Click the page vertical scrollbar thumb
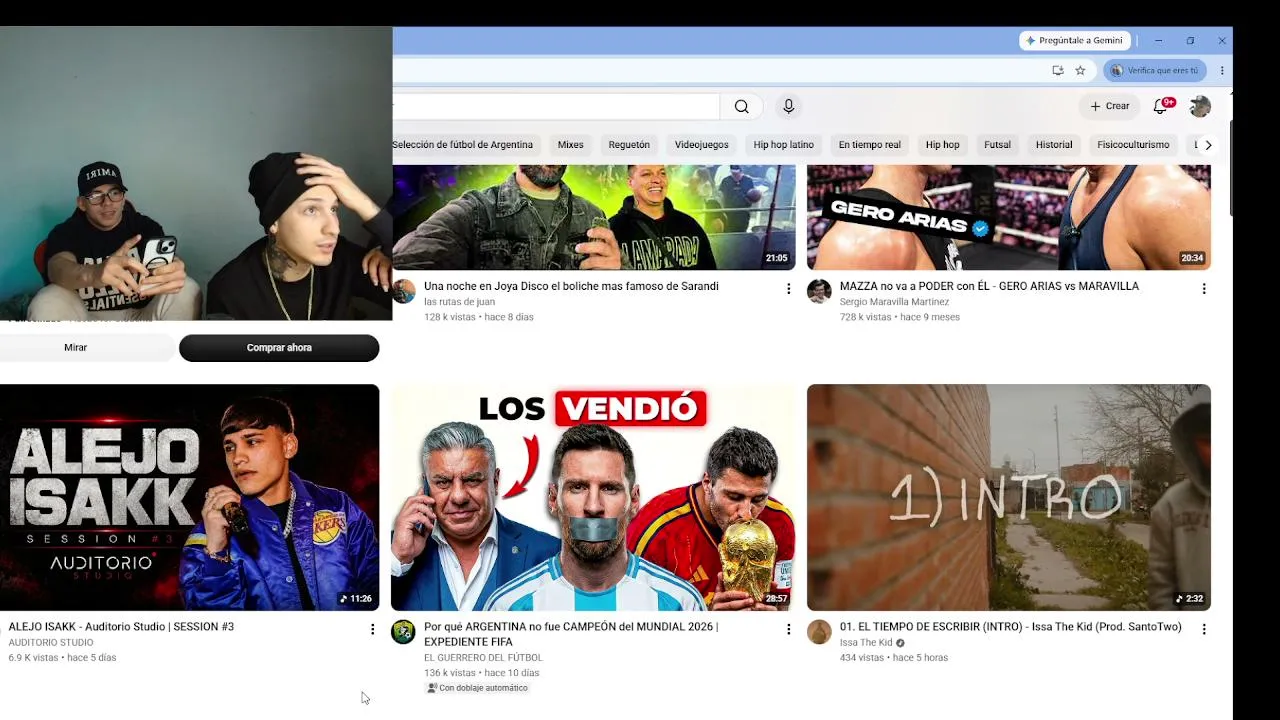Viewport: 1280px width, 720px height. (1230, 168)
